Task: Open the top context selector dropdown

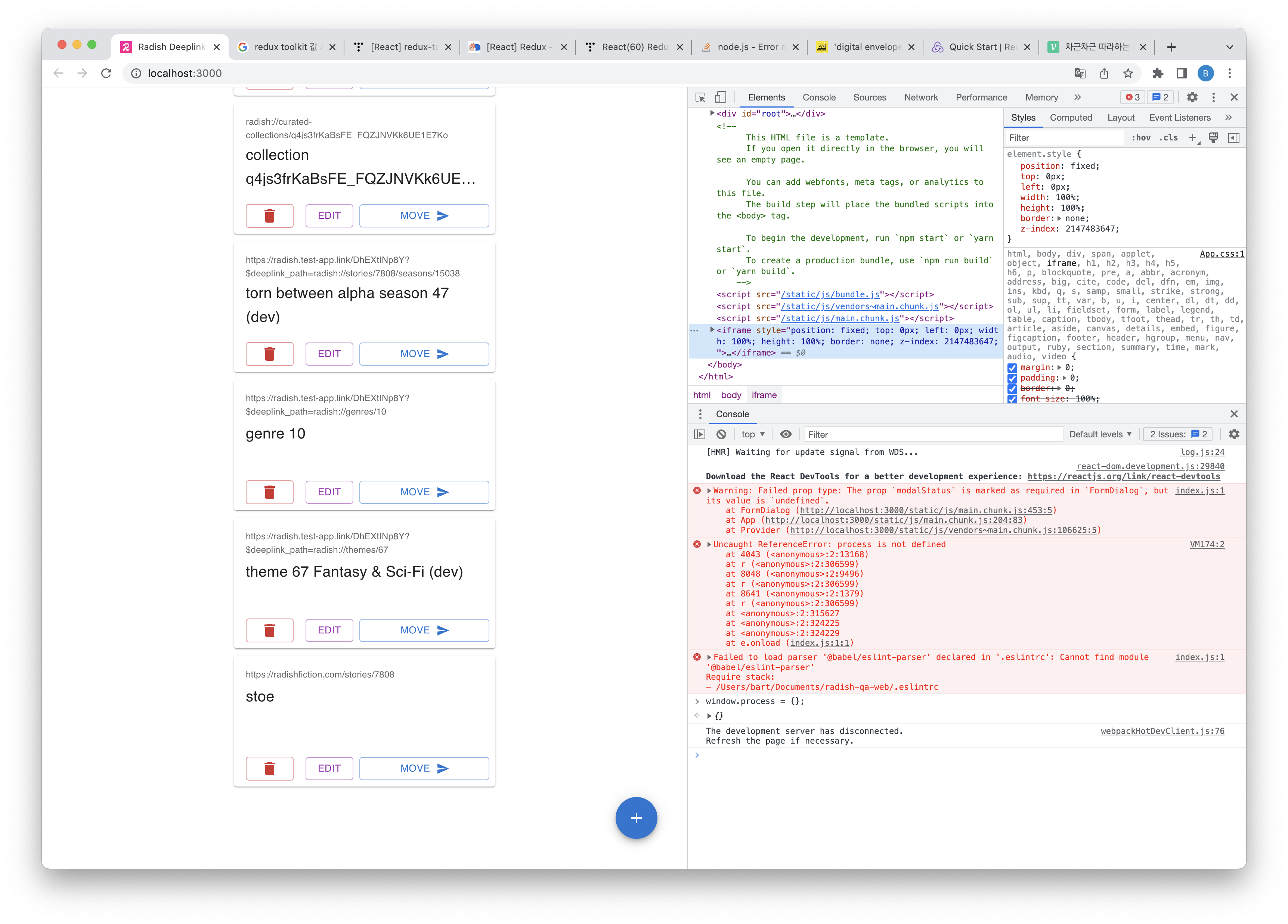Action: pyautogui.click(x=753, y=434)
